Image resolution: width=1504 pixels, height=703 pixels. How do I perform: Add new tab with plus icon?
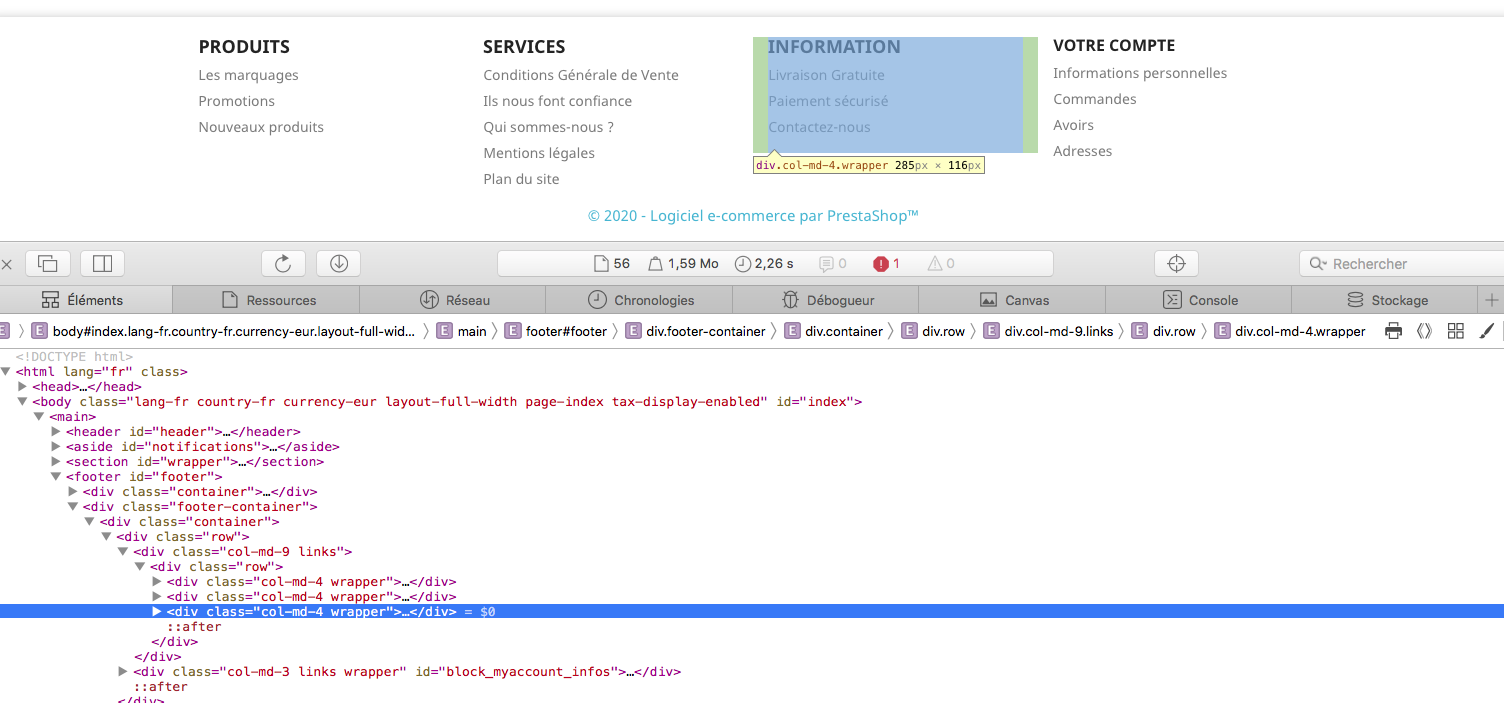(1492, 300)
